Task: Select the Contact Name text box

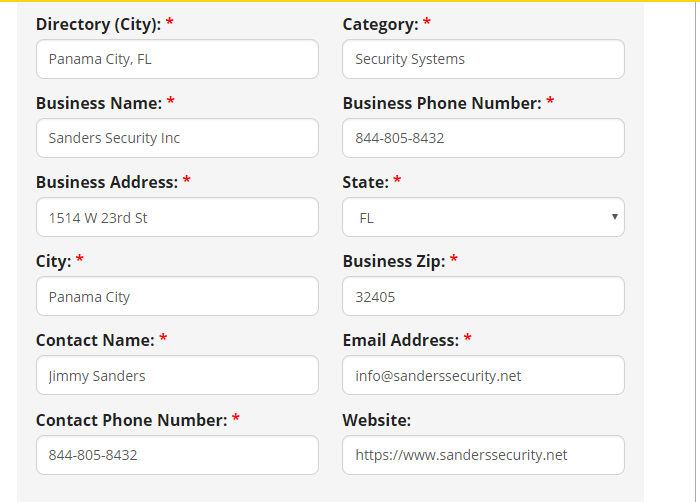Action: (x=177, y=376)
